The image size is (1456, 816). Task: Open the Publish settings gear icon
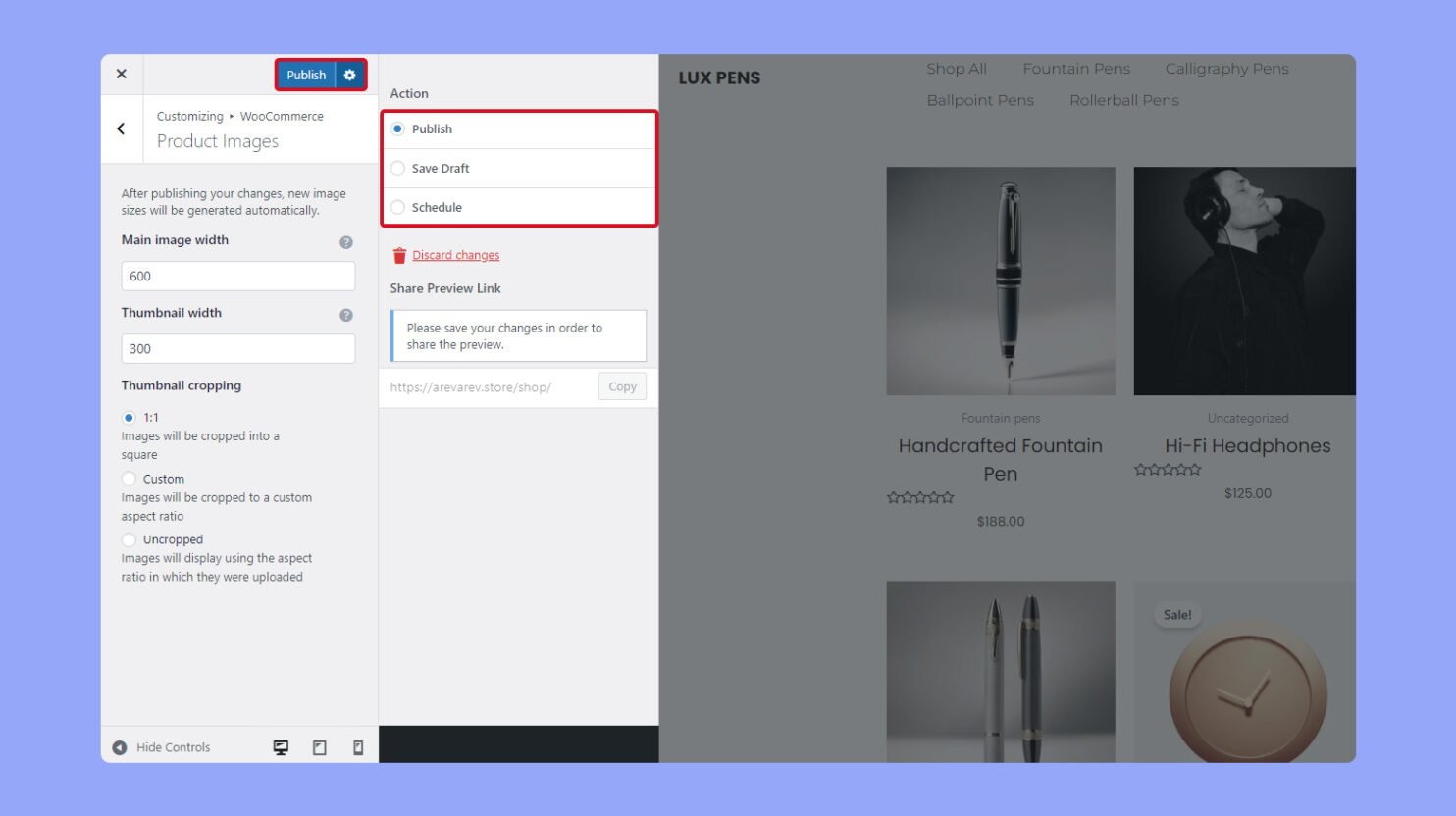point(350,75)
